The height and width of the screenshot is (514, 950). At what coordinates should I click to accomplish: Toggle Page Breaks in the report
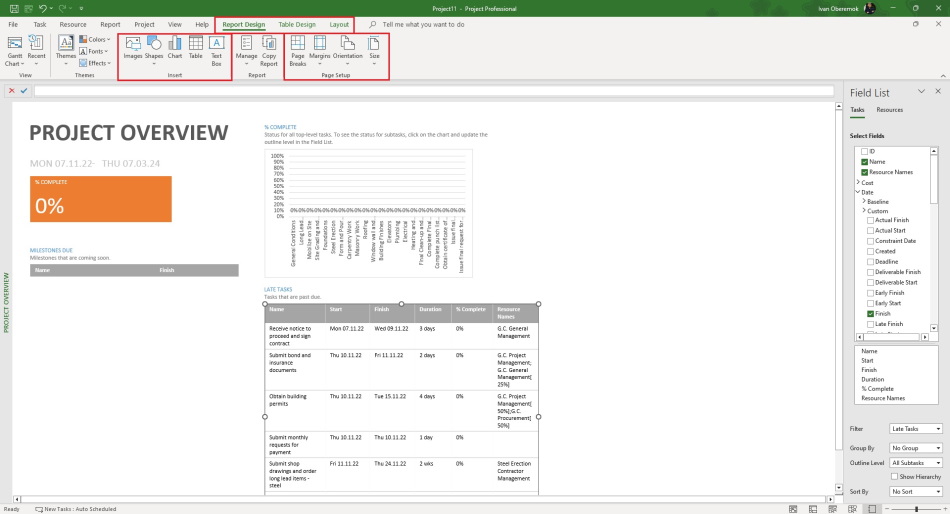click(297, 52)
